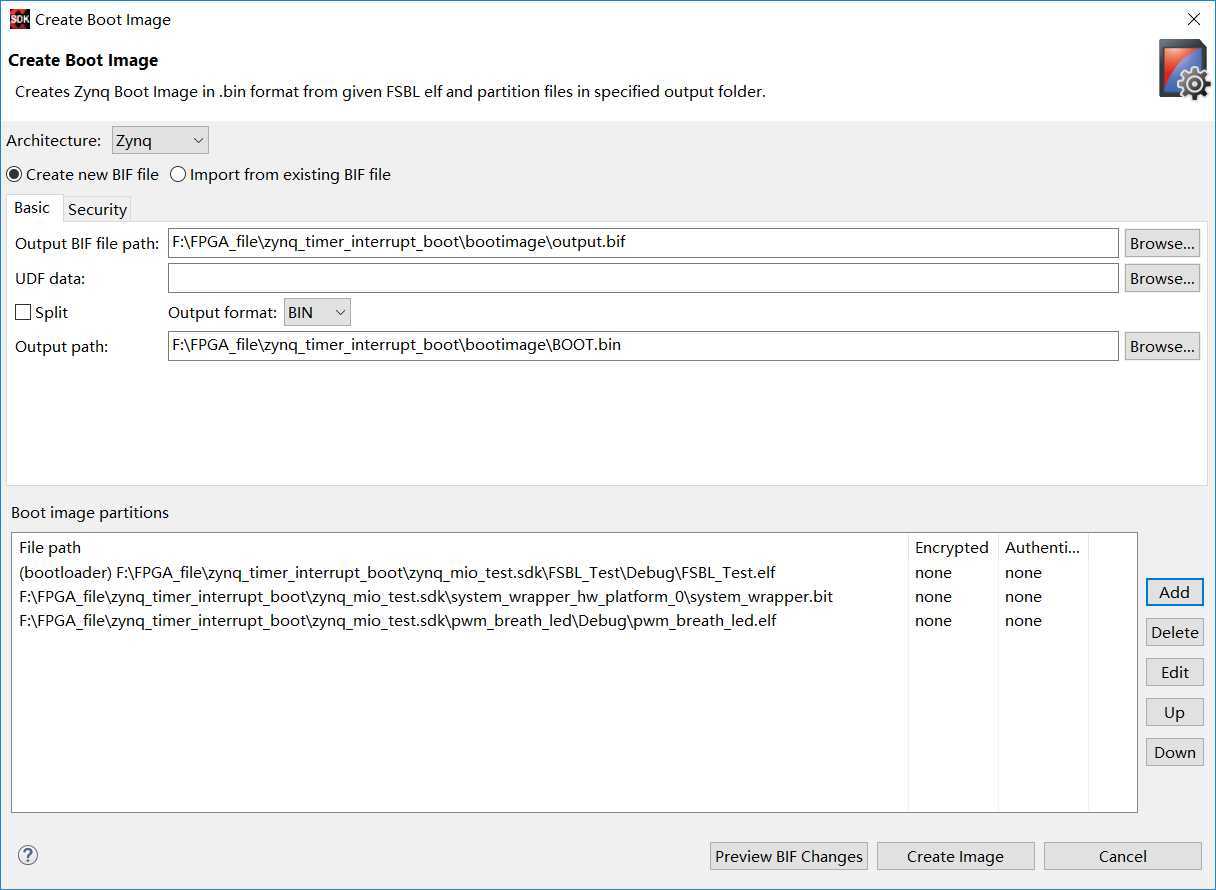Select Create new BIF file option

pos(83,174)
